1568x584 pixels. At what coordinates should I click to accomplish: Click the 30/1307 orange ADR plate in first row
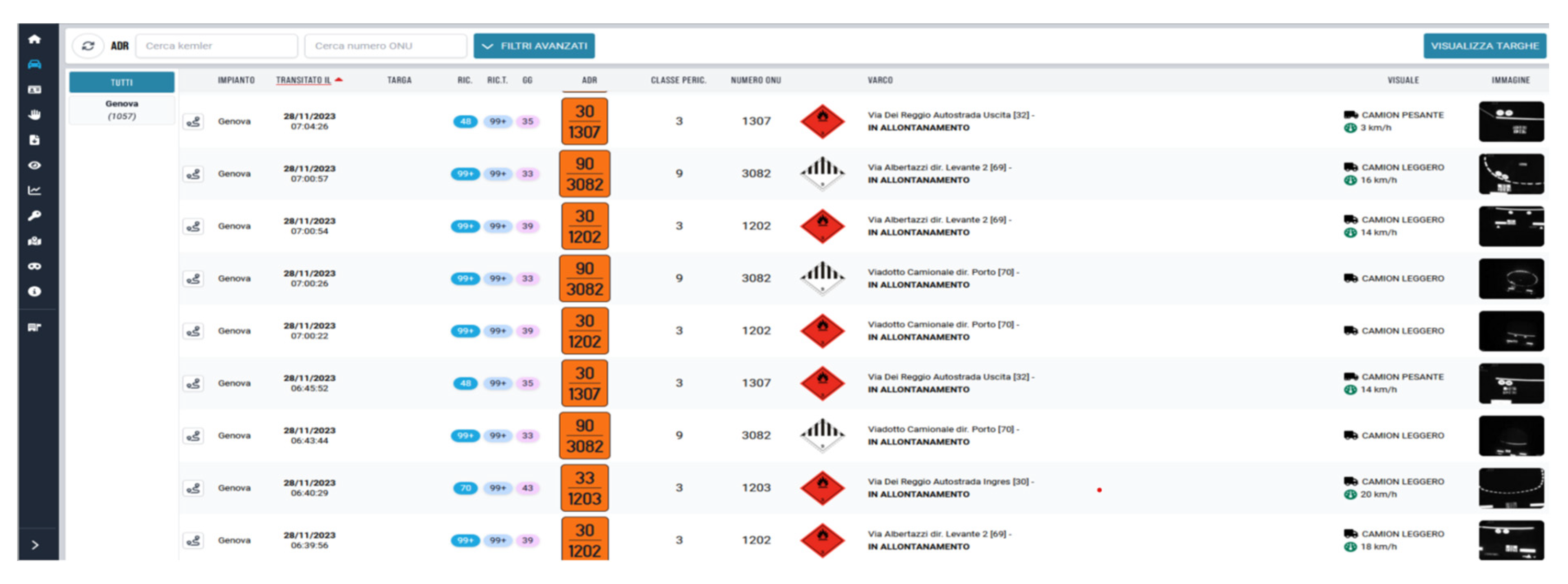584,122
